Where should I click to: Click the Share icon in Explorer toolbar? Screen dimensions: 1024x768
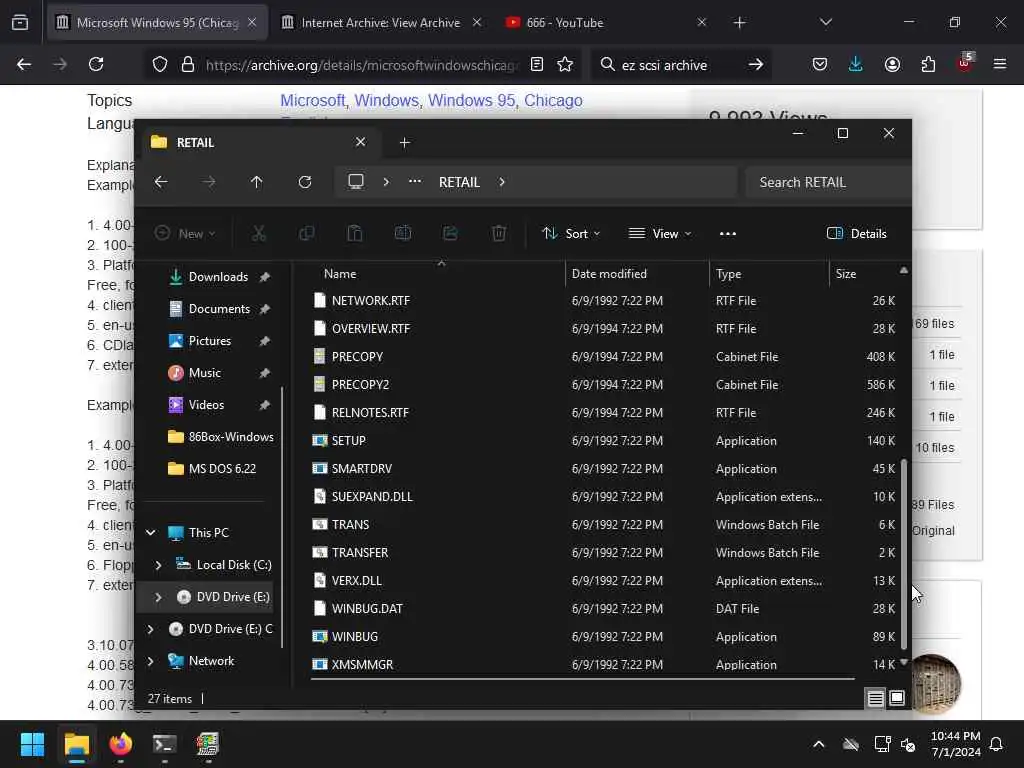[450, 233]
